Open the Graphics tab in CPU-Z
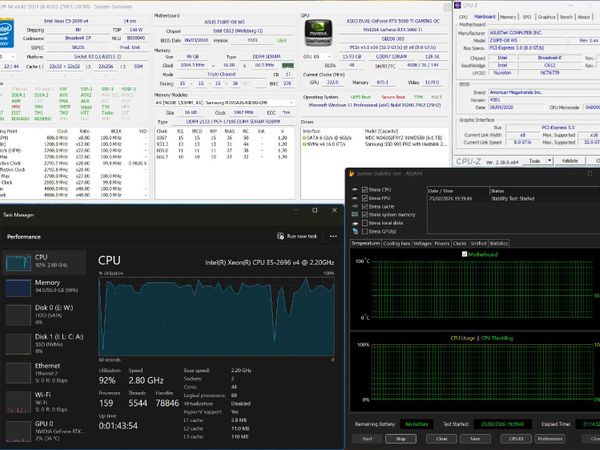The height and width of the screenshot is (450, 600). click(x=546, y=17)
